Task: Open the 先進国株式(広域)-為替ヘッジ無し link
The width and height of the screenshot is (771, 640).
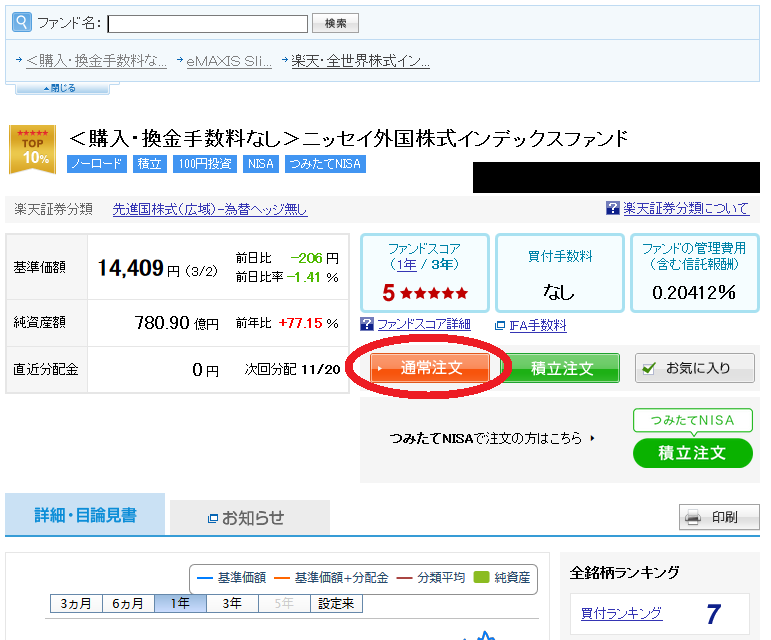Action: tap(210, 210)
